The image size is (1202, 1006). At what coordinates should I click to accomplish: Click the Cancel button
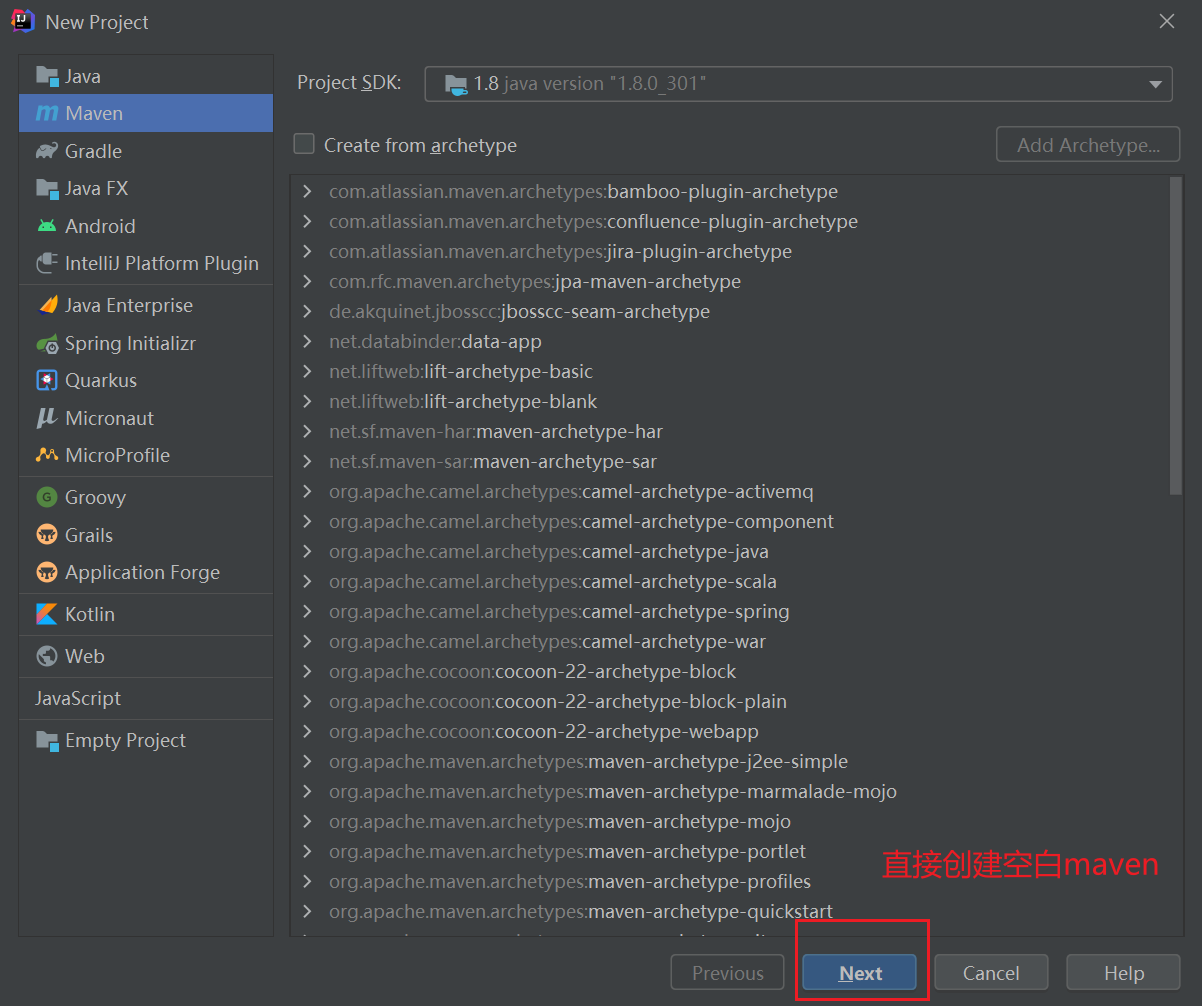(991, 973)
